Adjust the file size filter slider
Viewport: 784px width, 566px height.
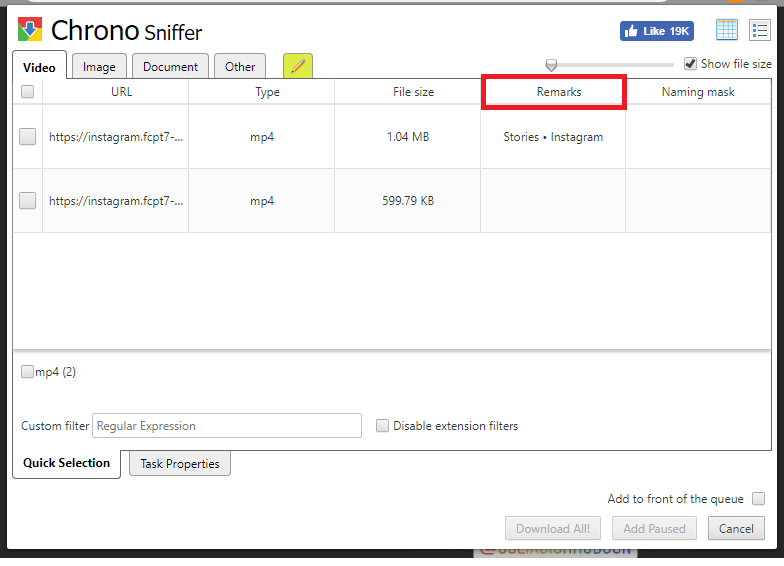pyautogui.click(x=551, y=65)
